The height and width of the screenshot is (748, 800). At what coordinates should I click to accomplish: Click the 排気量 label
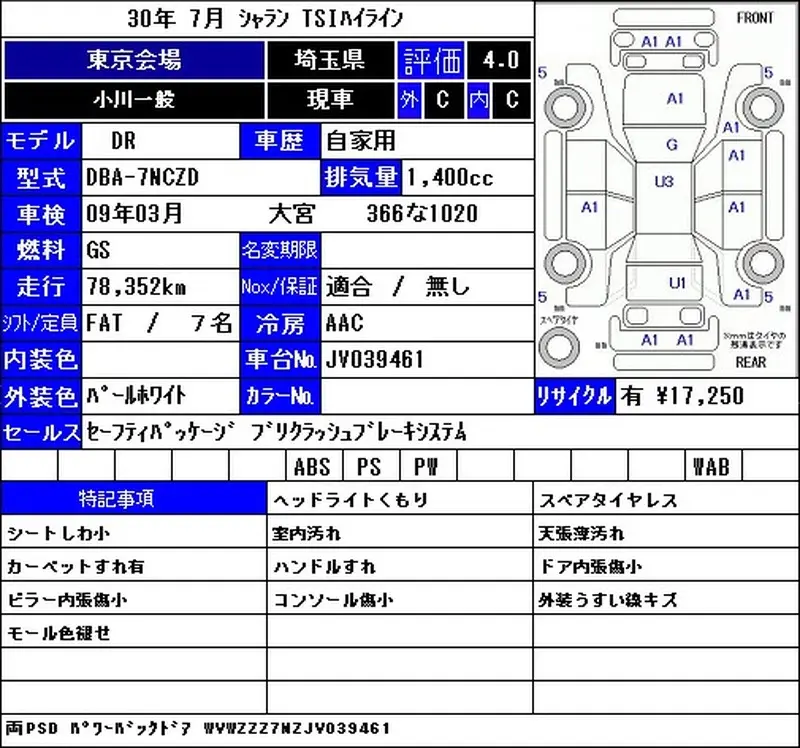click(361, 178)
